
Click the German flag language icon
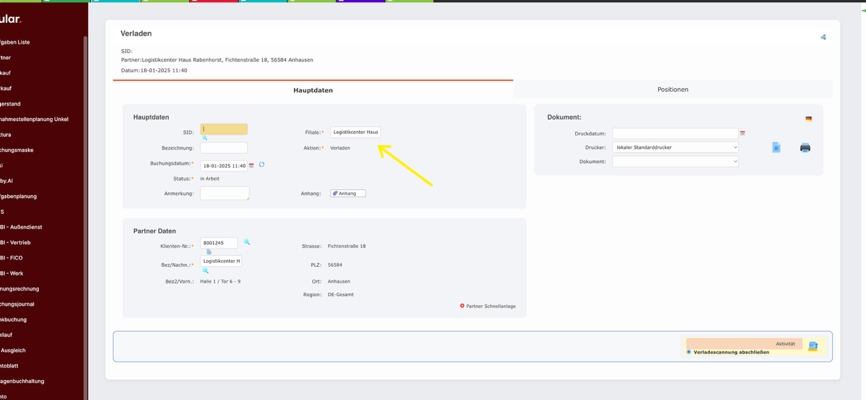pos(808,119)
